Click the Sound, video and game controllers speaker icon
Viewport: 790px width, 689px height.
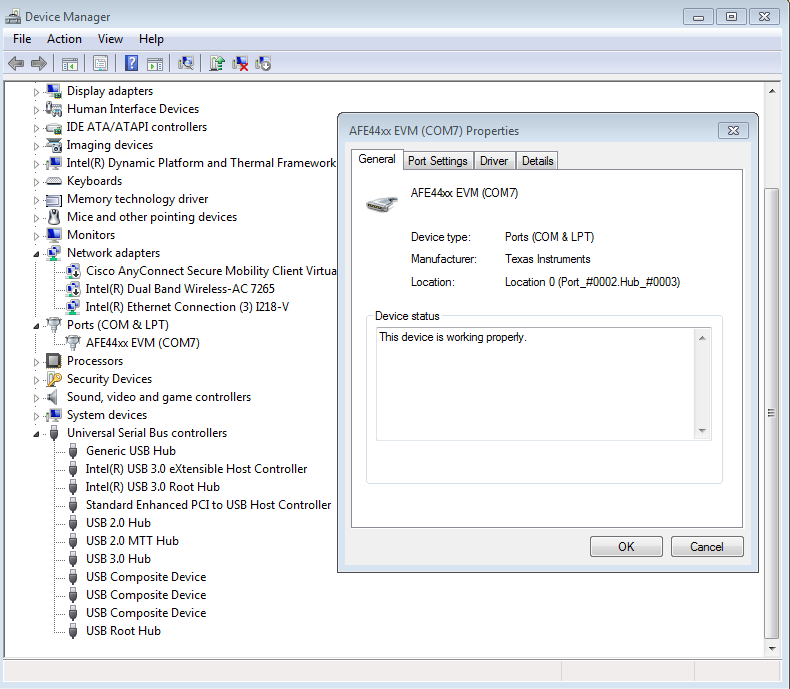52,397
